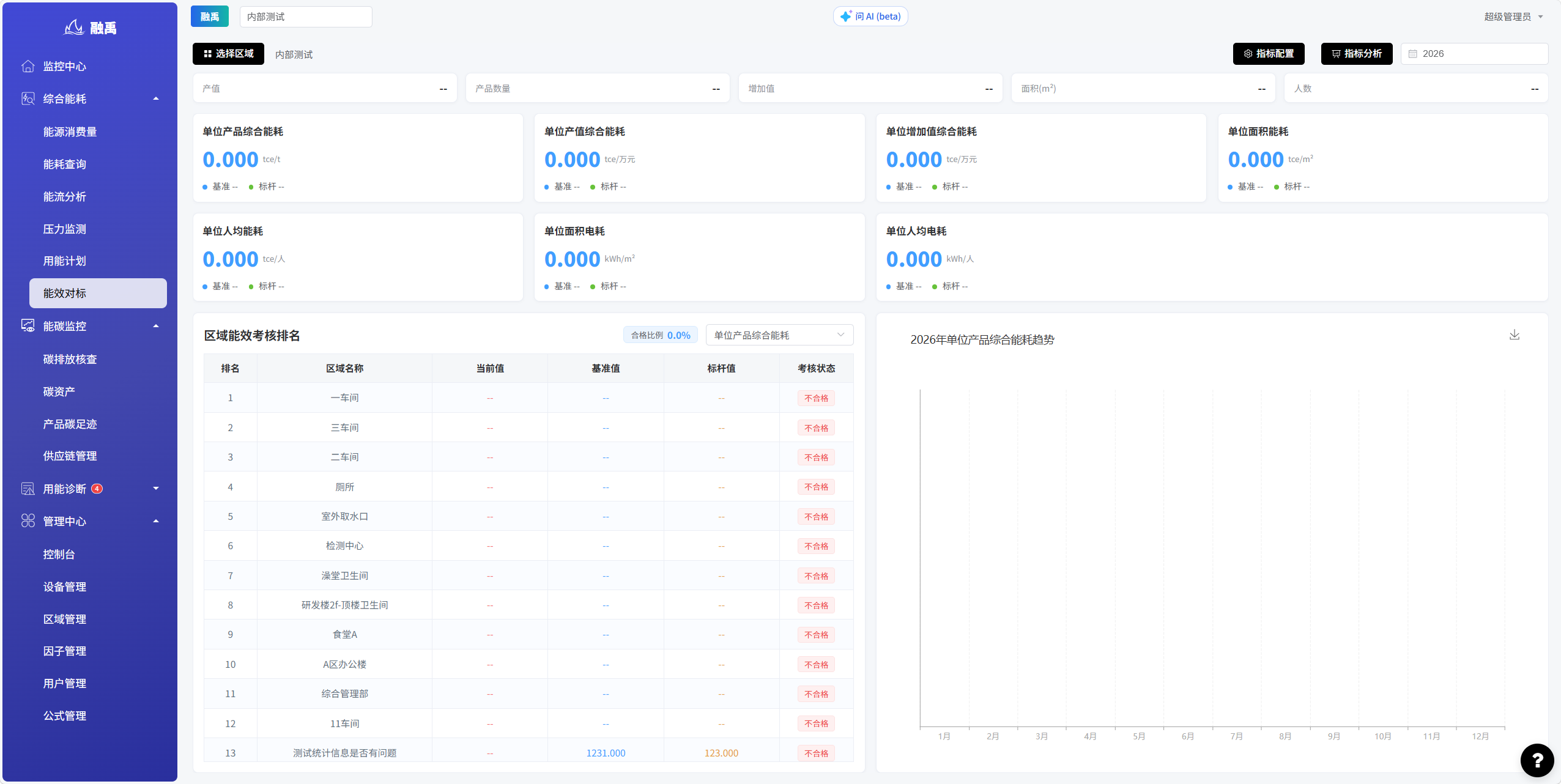Screen dimensions: 1561x784
Task: Click the 2026 year picker field
Action: (1474, 54)
